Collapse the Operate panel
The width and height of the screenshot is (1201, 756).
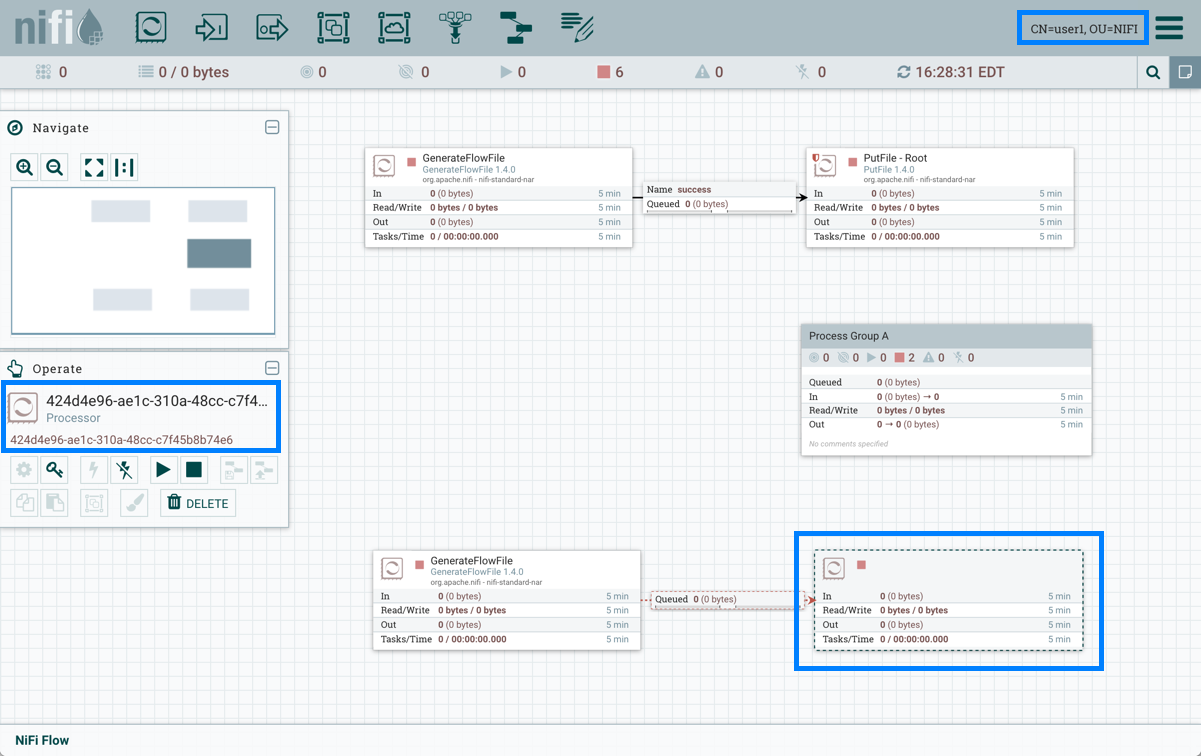pos(271,368)
